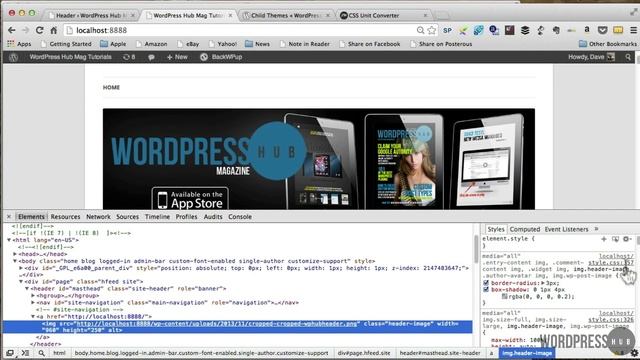Click the Howdy, Dave account menu

tap(591, 57)
